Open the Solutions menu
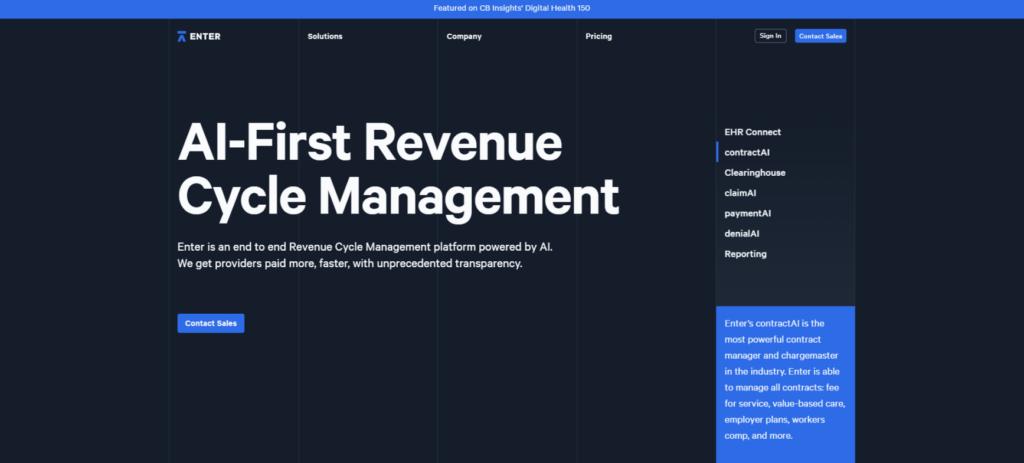This screenshot has width=1024, height=463. click(325, 37)
